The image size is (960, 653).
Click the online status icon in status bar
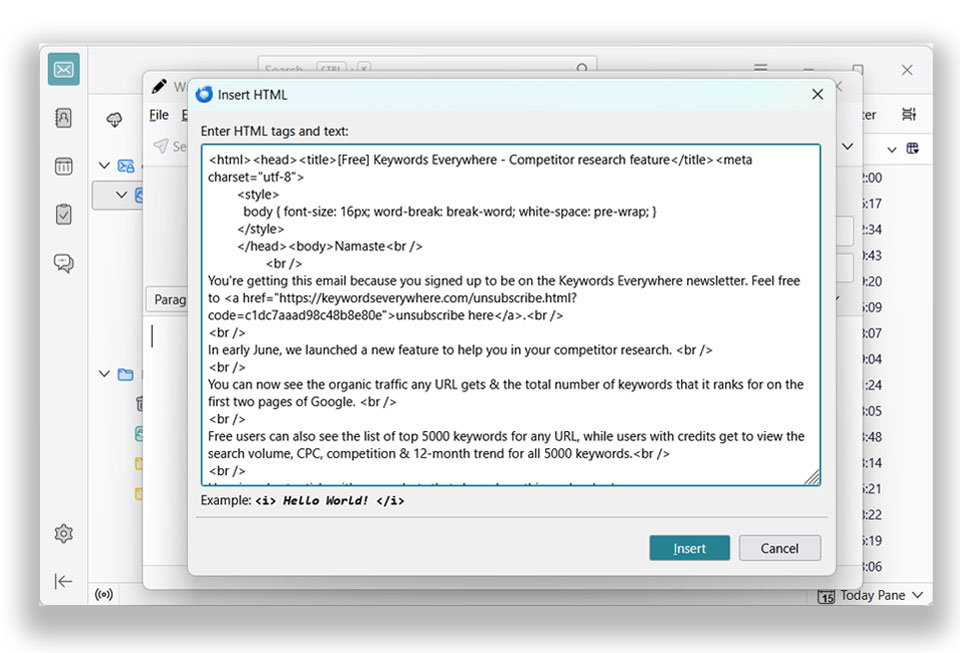(104, 594)
